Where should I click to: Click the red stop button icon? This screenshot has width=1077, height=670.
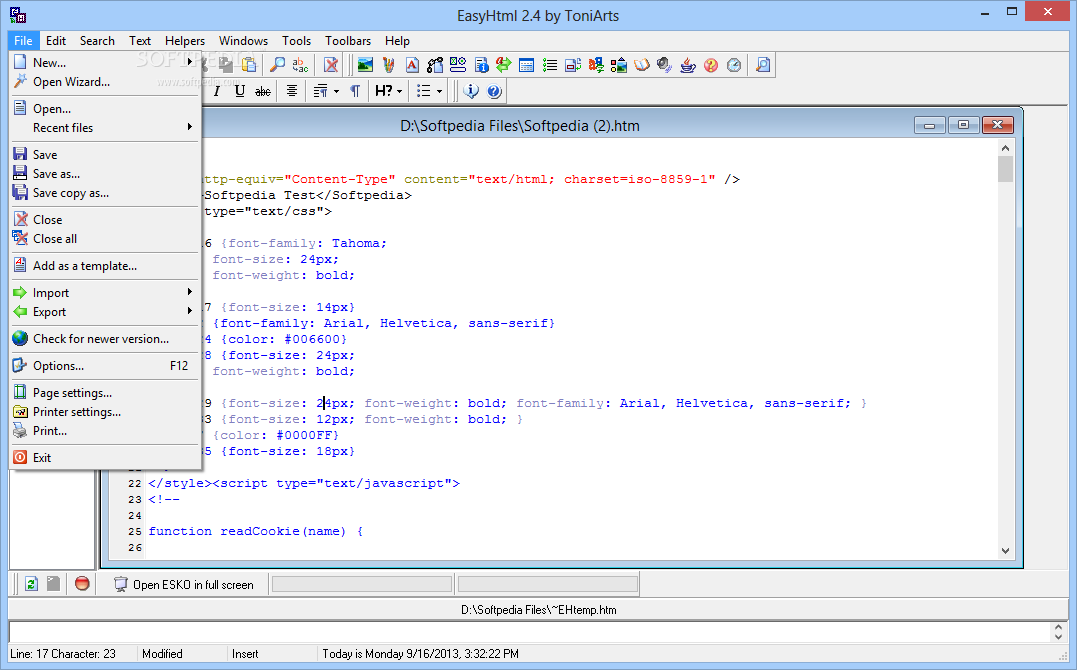tap(82, 584)
